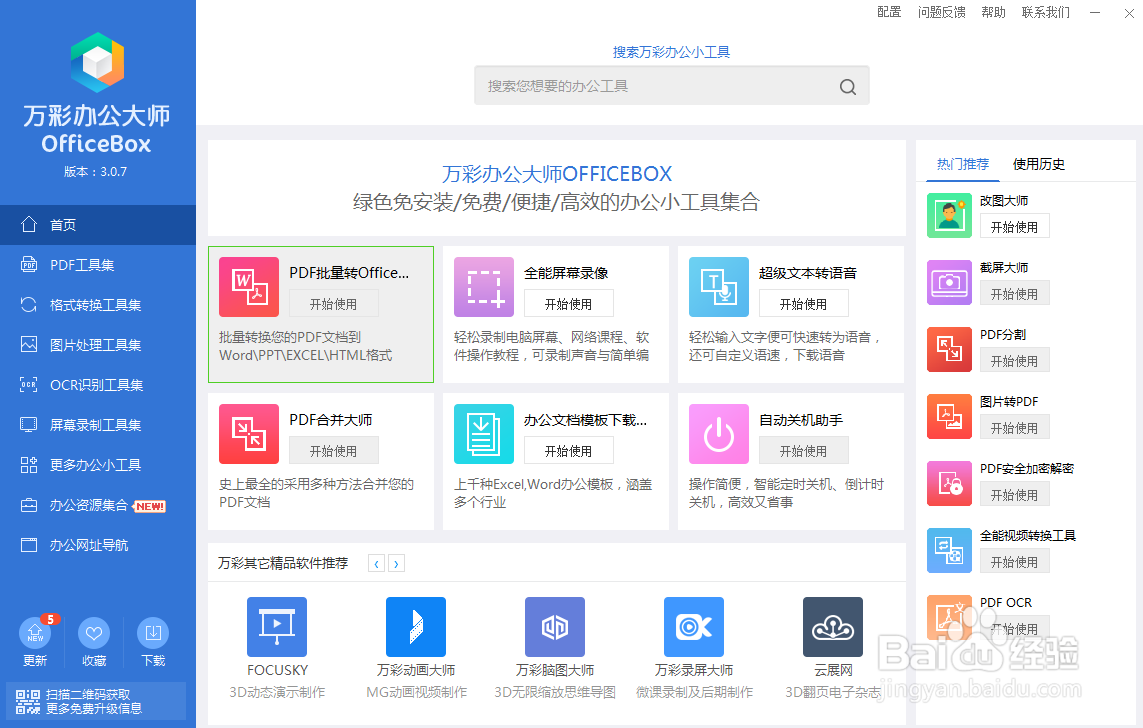Click the 扫描二维码获取 upgrade info banner
Screen dimensions: 1143x728
(95, 701)
